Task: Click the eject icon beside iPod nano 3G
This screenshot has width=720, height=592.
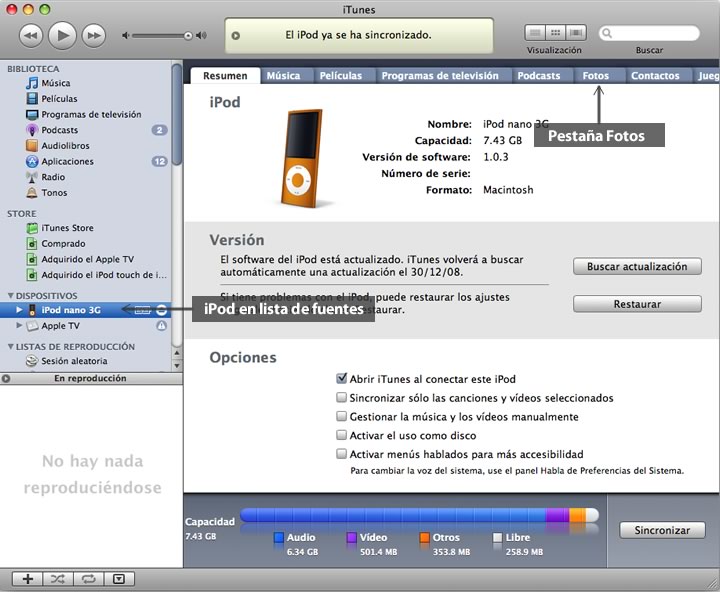Action: click(x=161, y=310)
